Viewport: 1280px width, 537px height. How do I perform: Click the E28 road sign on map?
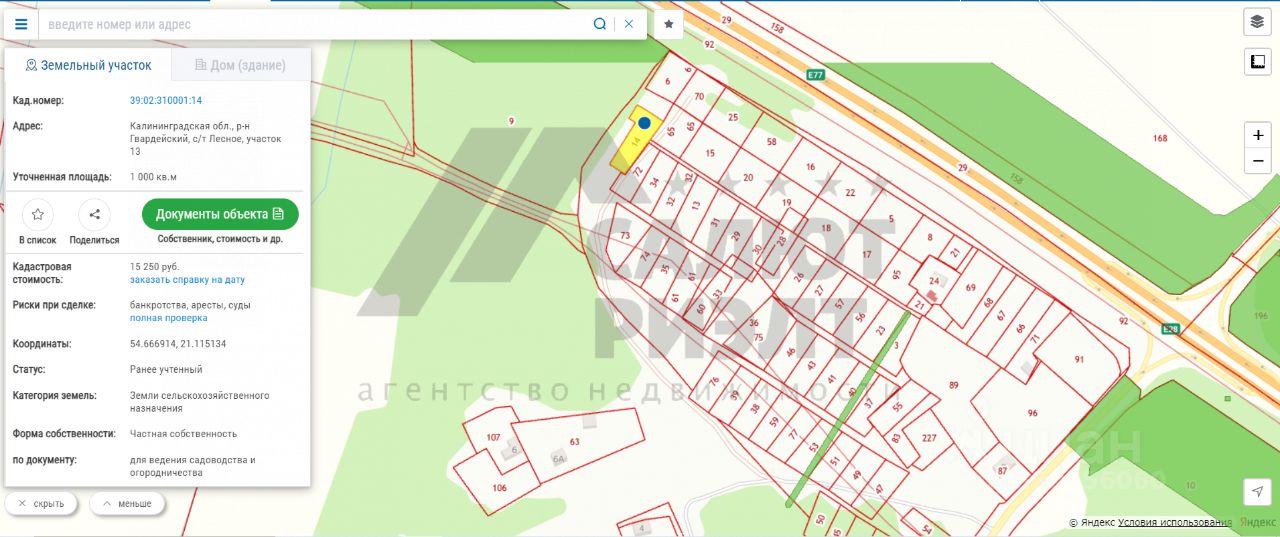[x=1170, y=329]
